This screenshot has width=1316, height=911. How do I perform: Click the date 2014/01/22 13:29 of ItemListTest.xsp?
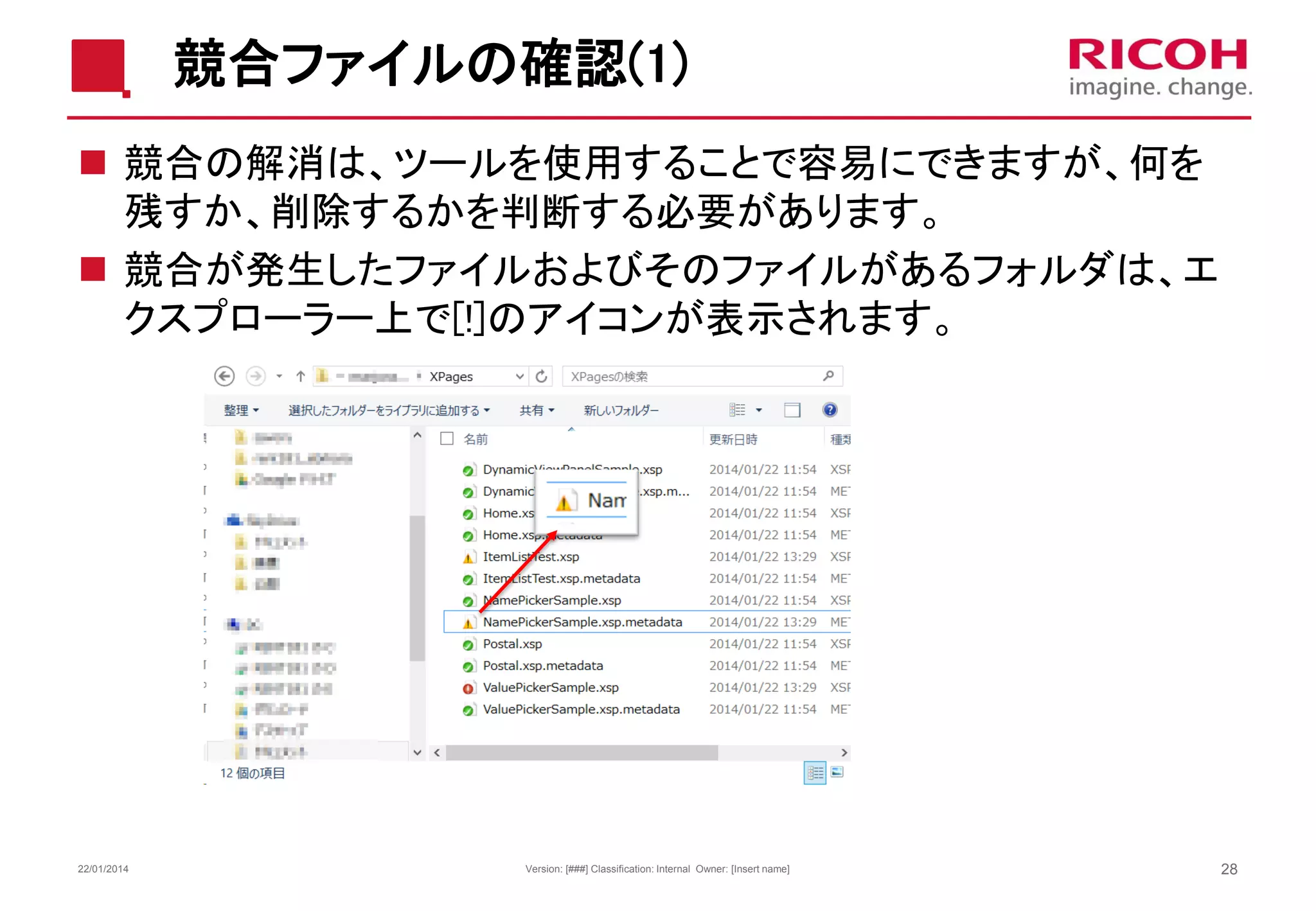763,557
